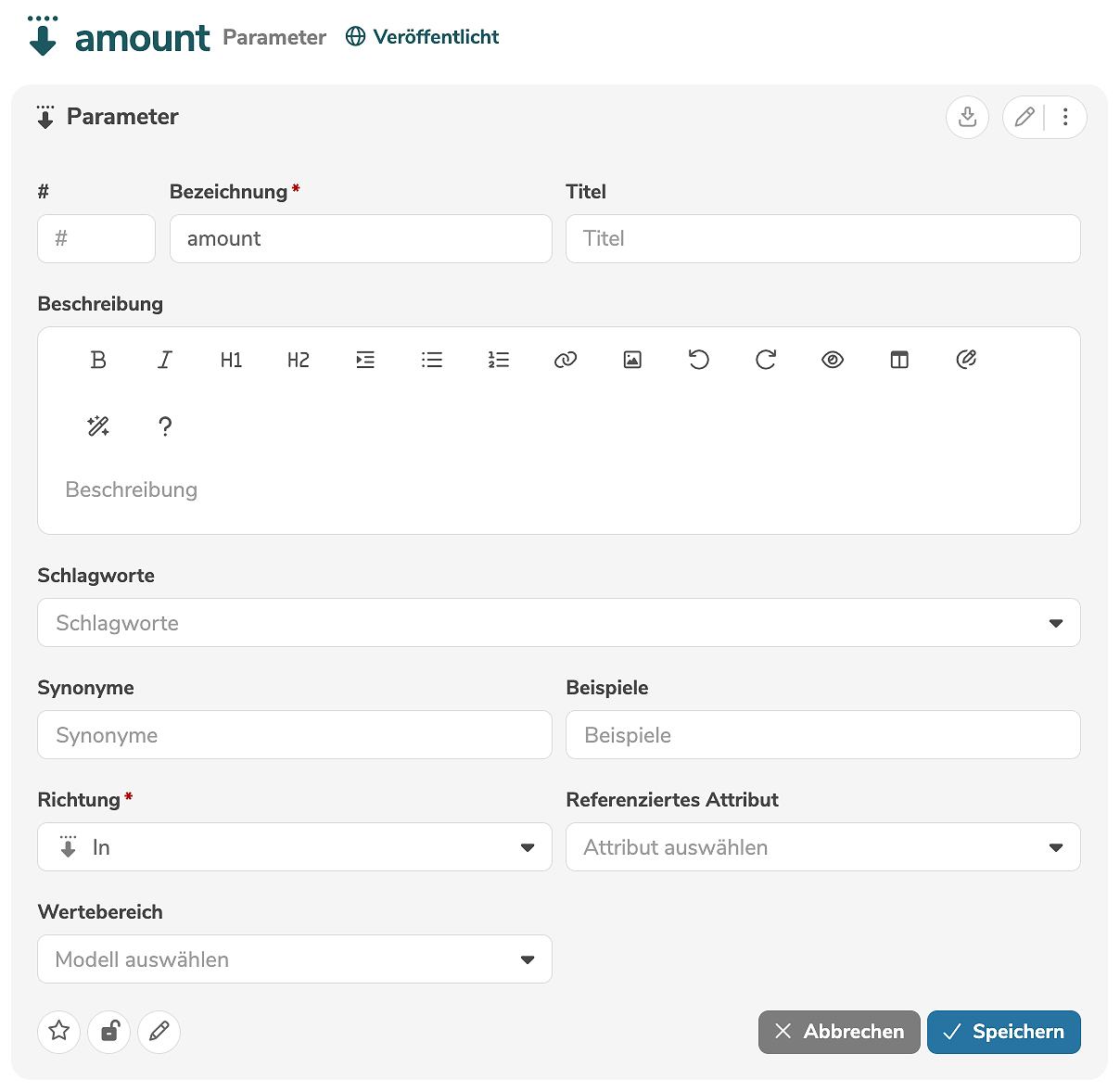The image size is (1120, 1092).
Task: Expand the Richtung dropdown showing In
Action: coord(295,847)
